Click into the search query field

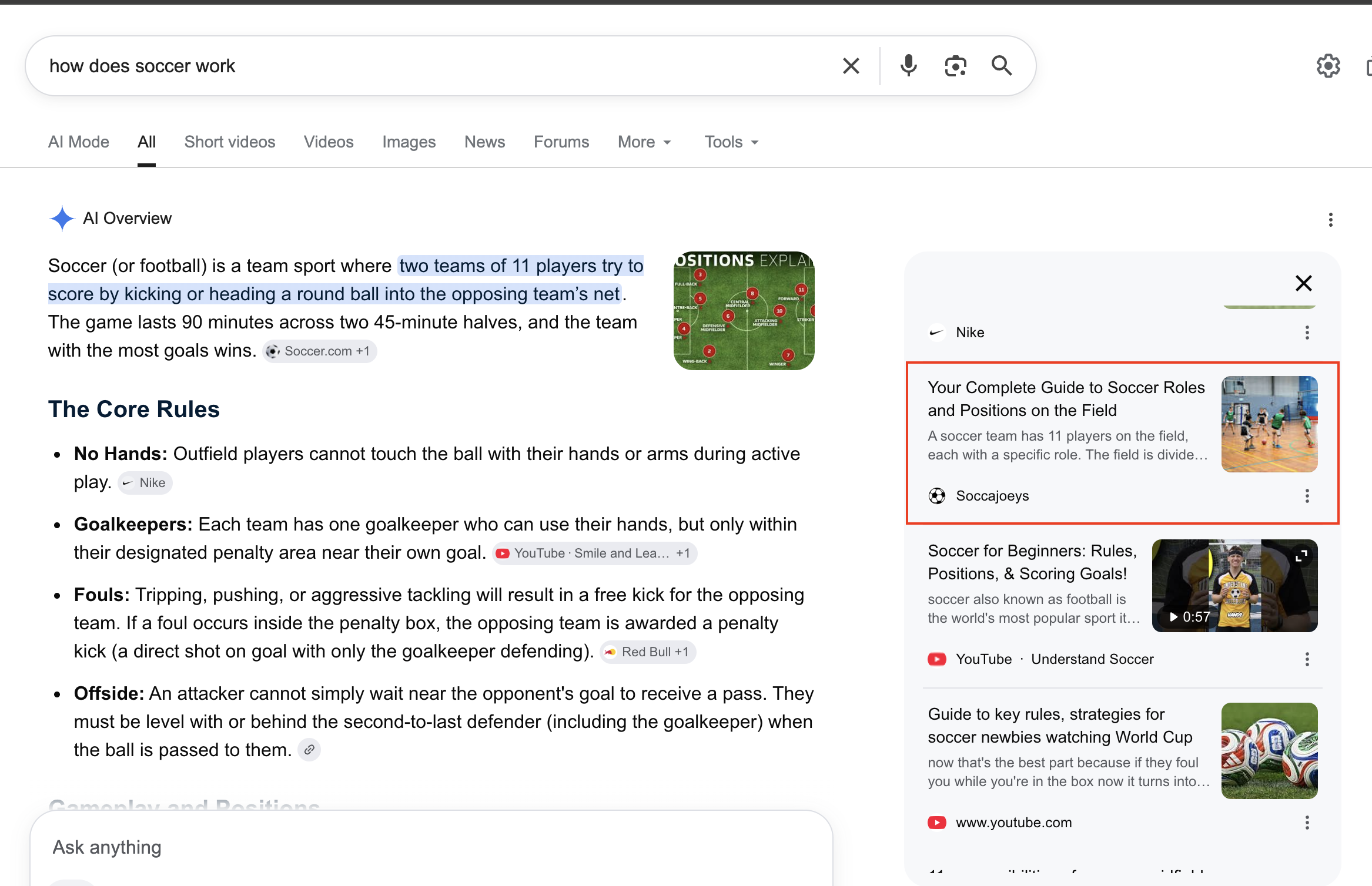(x=435, y=66)
